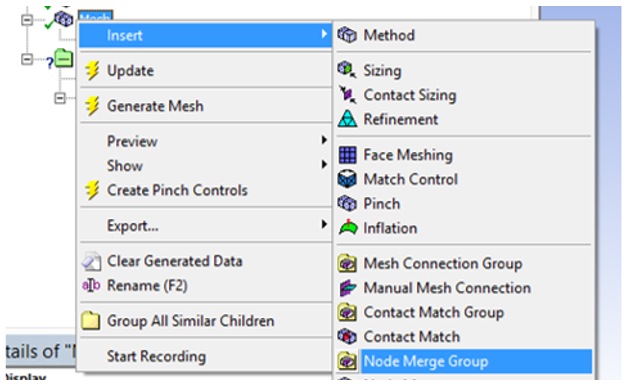
Task: Insert an Inflation control
Action: [x=464, y=228]
